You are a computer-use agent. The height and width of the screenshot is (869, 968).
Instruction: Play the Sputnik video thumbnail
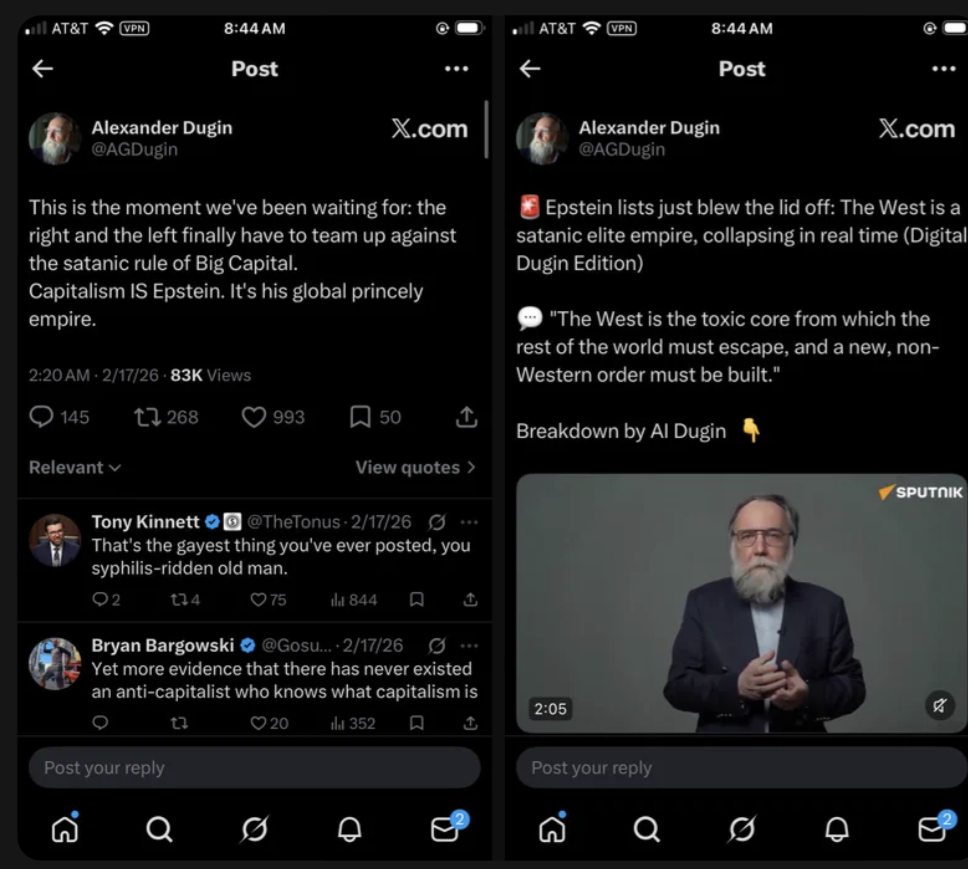tap(741, 603)
